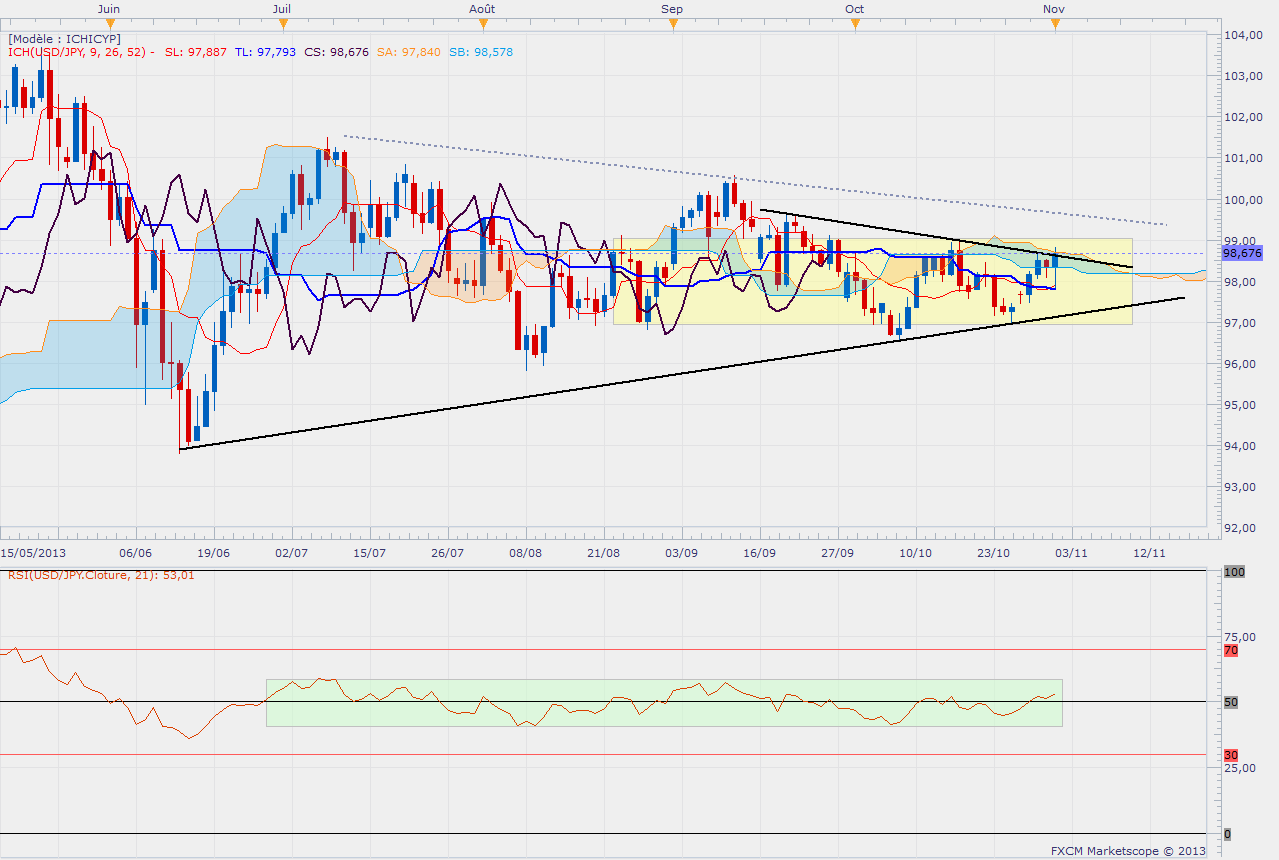1279x860 pixels.
Task: Click the 101,00 price axis label
Action: pos(1243,158)
